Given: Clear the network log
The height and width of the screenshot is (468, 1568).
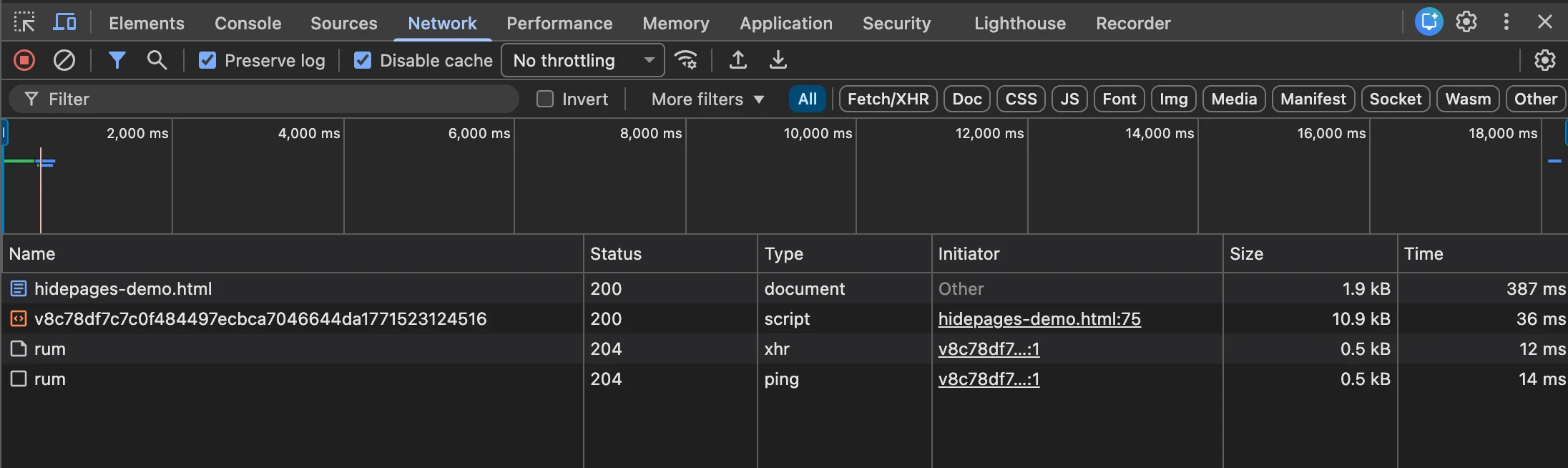Looking at the screenshot, I should (x=64, y=60).
